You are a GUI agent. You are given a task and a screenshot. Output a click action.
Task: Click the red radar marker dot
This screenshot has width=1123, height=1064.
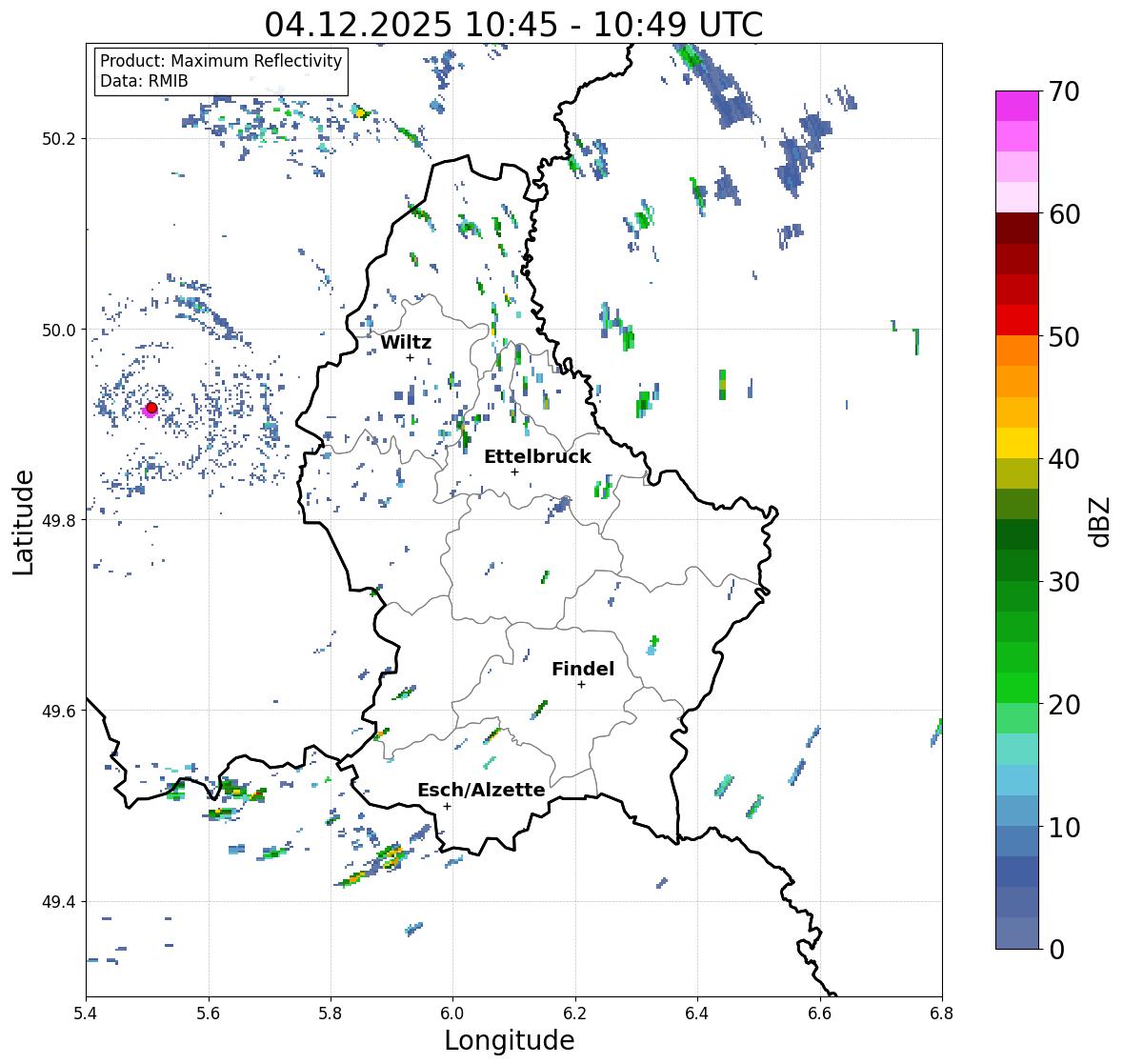point(151,408)
